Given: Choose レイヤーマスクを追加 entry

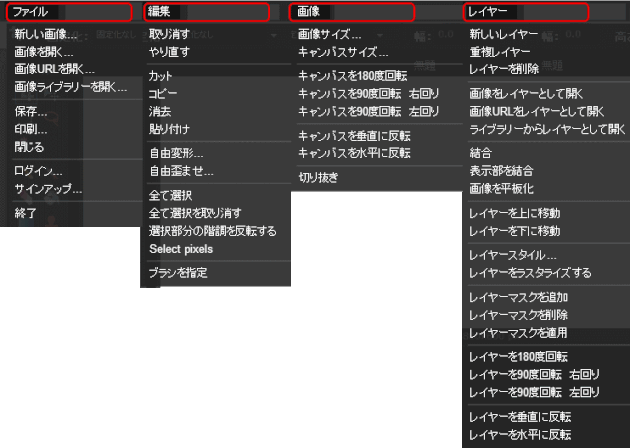Looking at the screenshot, I should pos(518,297).
